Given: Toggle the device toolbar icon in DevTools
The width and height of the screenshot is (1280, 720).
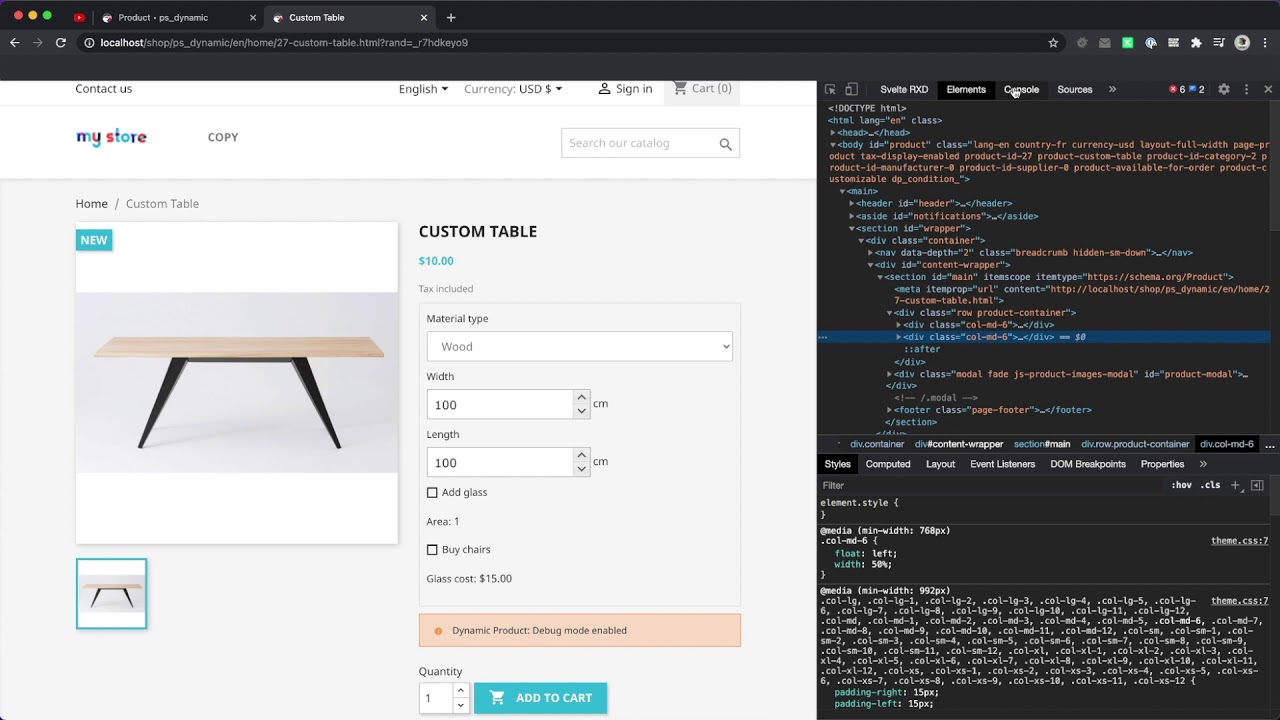Looking at the screenshot, I should coord(851,89).
